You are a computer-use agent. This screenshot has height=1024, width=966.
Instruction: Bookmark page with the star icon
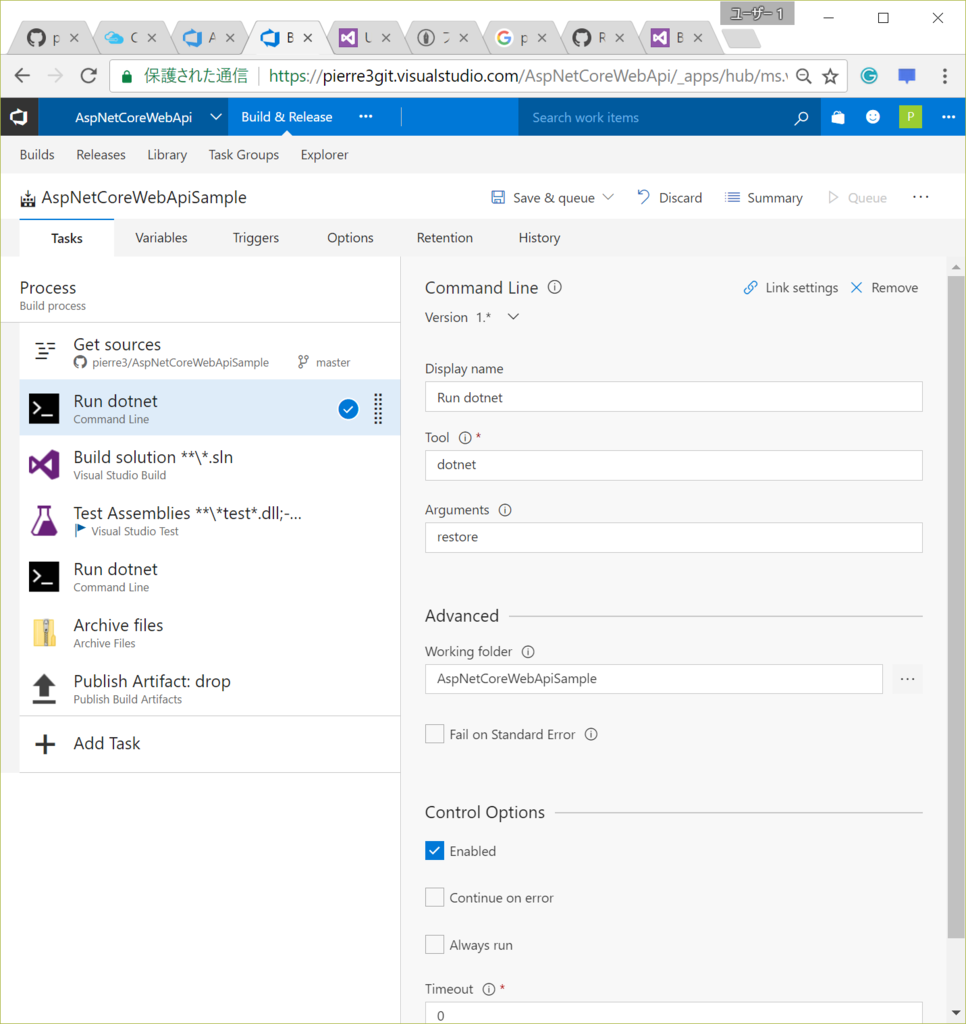coord(830,76)
